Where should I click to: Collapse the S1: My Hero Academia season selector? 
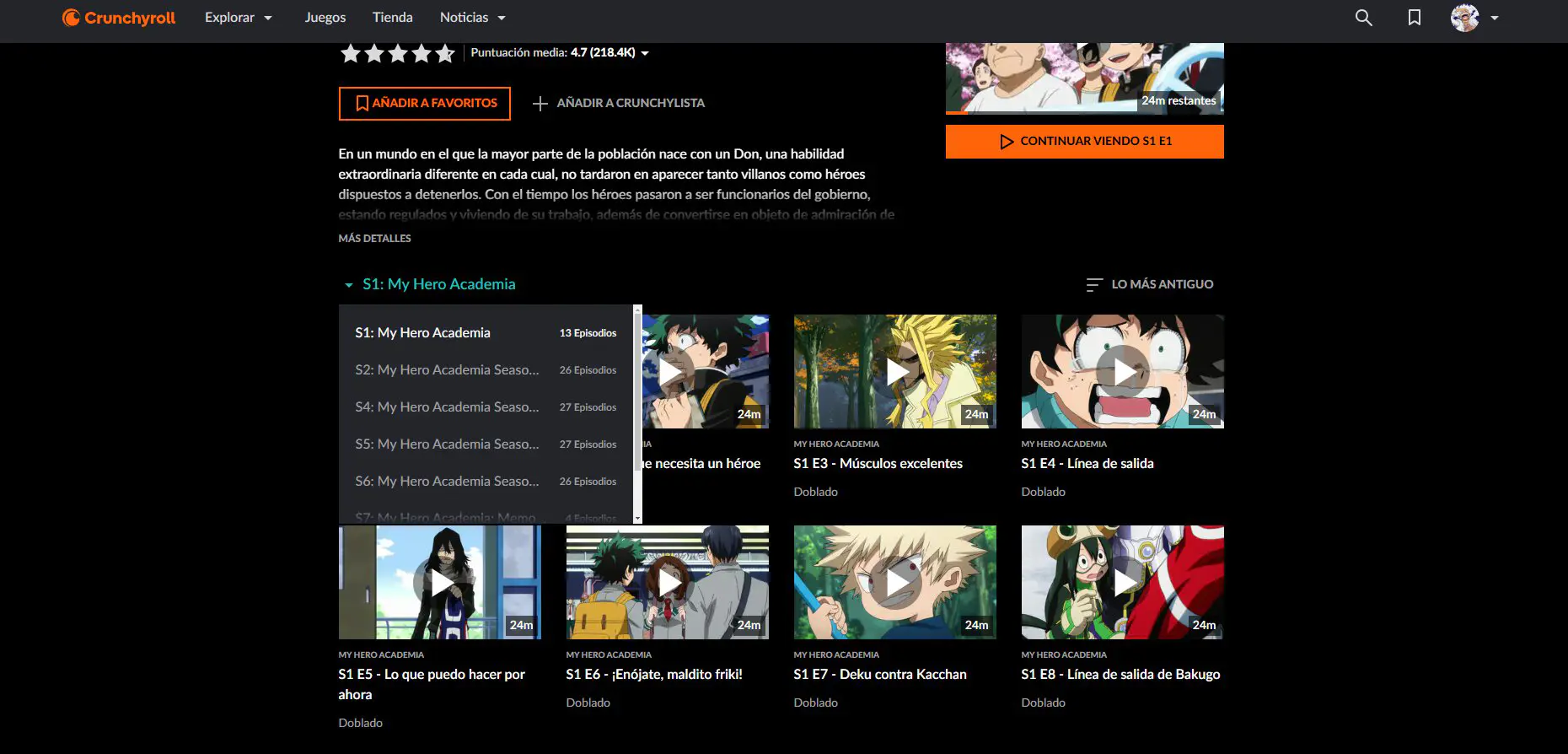click(x=430, y=284)
